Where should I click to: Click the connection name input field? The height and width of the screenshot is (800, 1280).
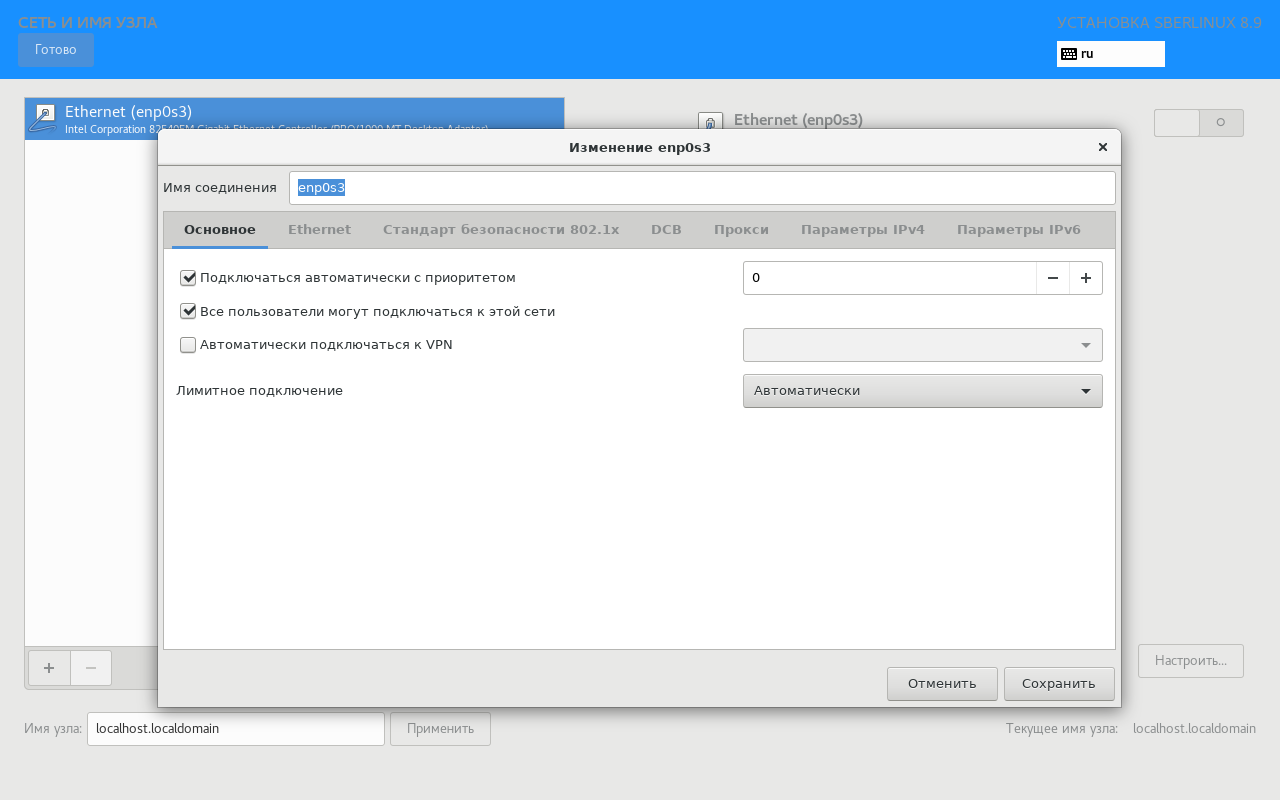[x=701, y=188]
